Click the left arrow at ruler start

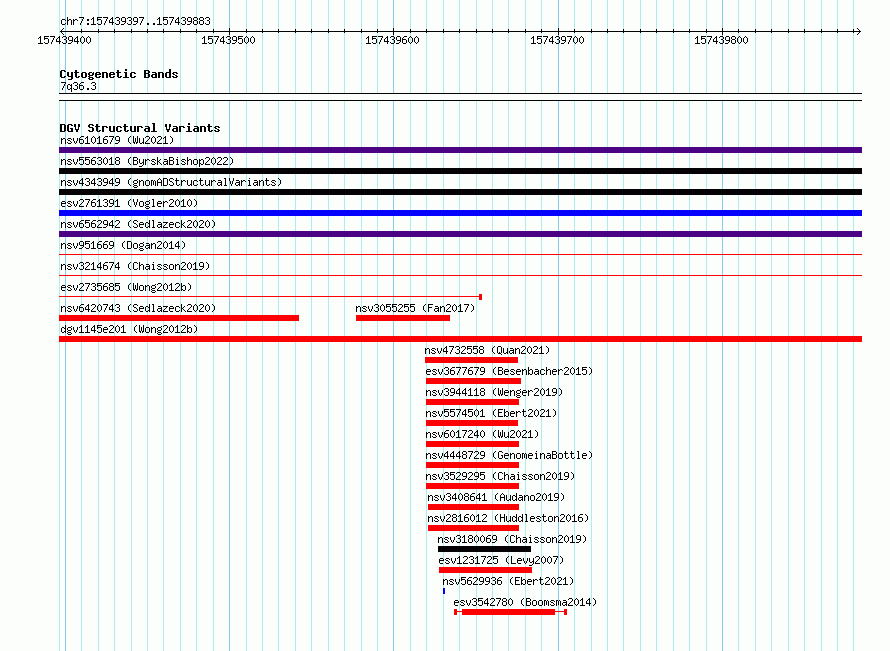click(x=62, y=31)
